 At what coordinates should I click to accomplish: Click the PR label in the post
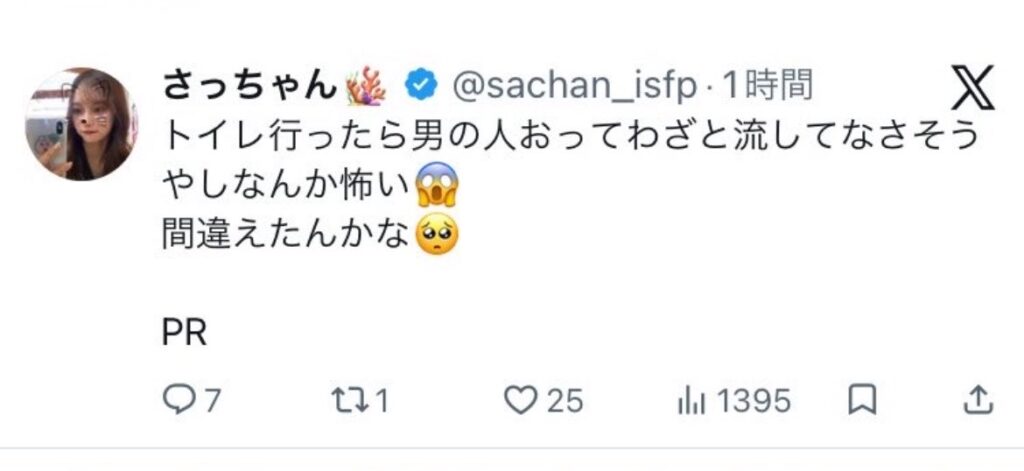pos(183,332)
